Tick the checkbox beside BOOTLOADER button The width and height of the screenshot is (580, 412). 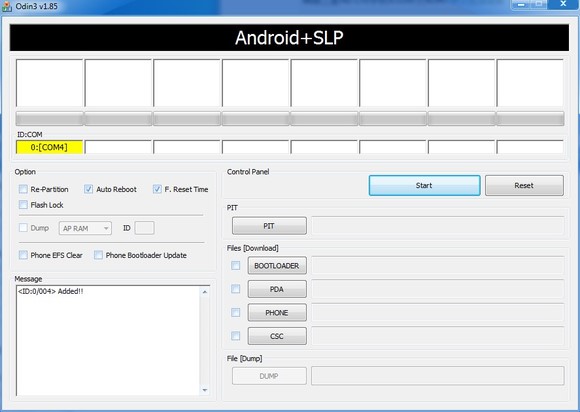click(x=236, y=266)
